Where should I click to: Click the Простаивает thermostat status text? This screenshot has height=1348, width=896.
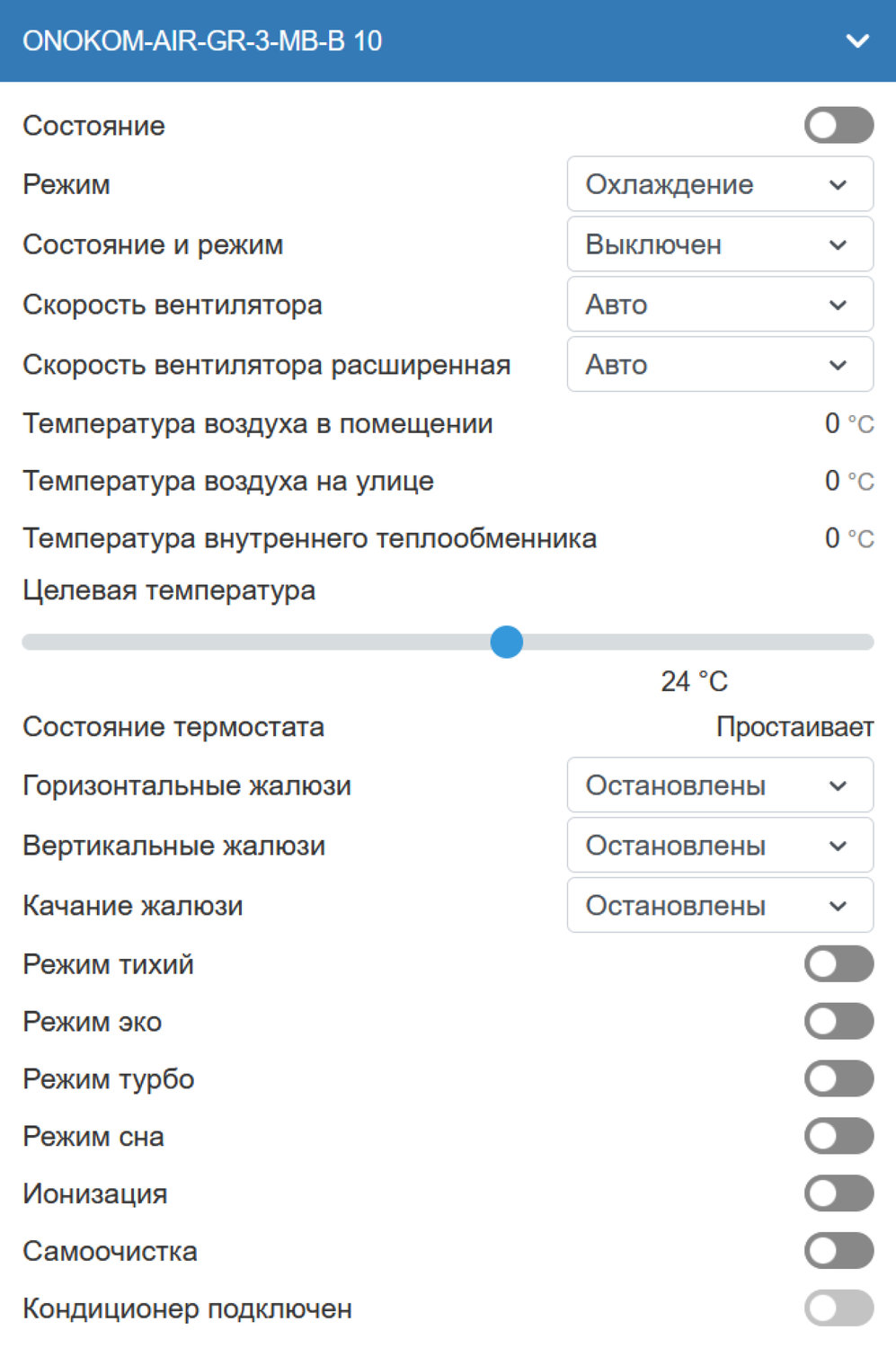pos(794,727)
